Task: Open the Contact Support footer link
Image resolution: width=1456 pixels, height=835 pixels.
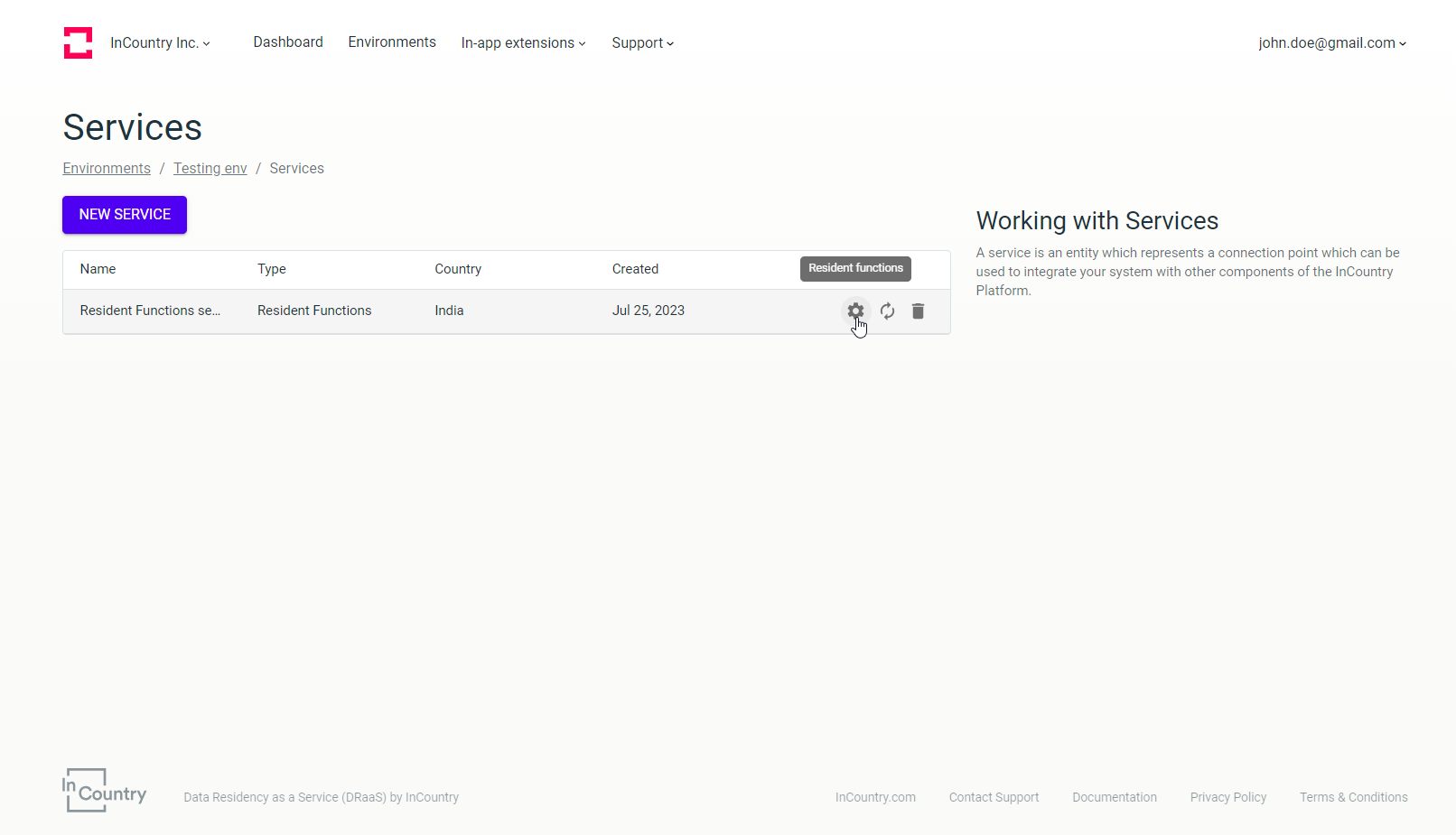Action: (x=994, y=797)
